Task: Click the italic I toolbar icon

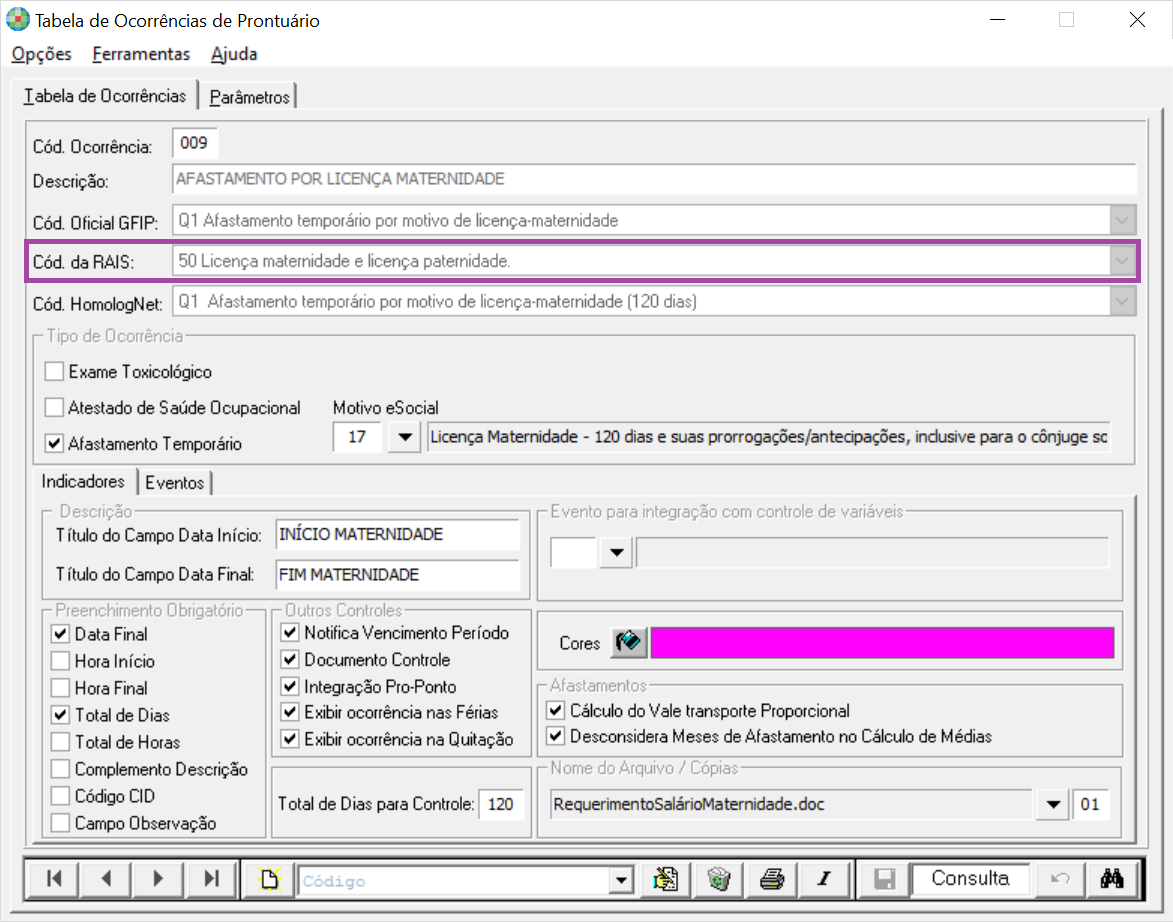Action: coord(824,879)
